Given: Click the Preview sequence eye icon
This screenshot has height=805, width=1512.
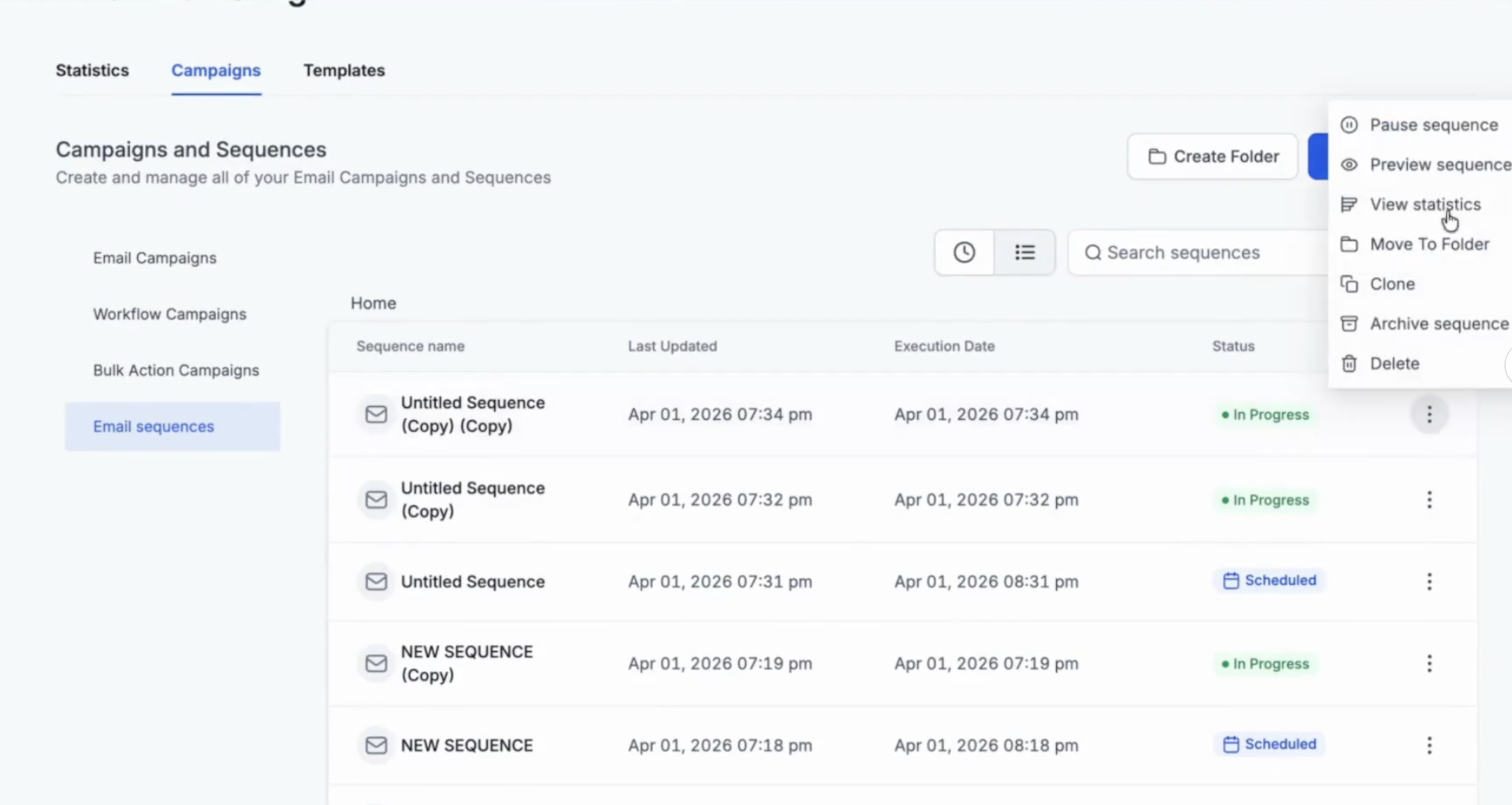Looking at the screenshot, I should click(1349, 165).
